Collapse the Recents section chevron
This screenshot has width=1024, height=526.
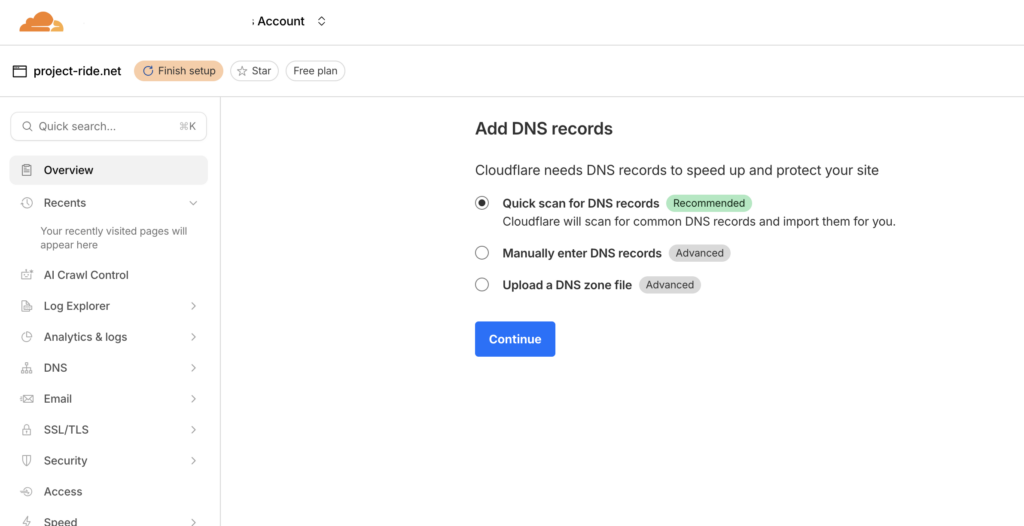click(193, 203)
